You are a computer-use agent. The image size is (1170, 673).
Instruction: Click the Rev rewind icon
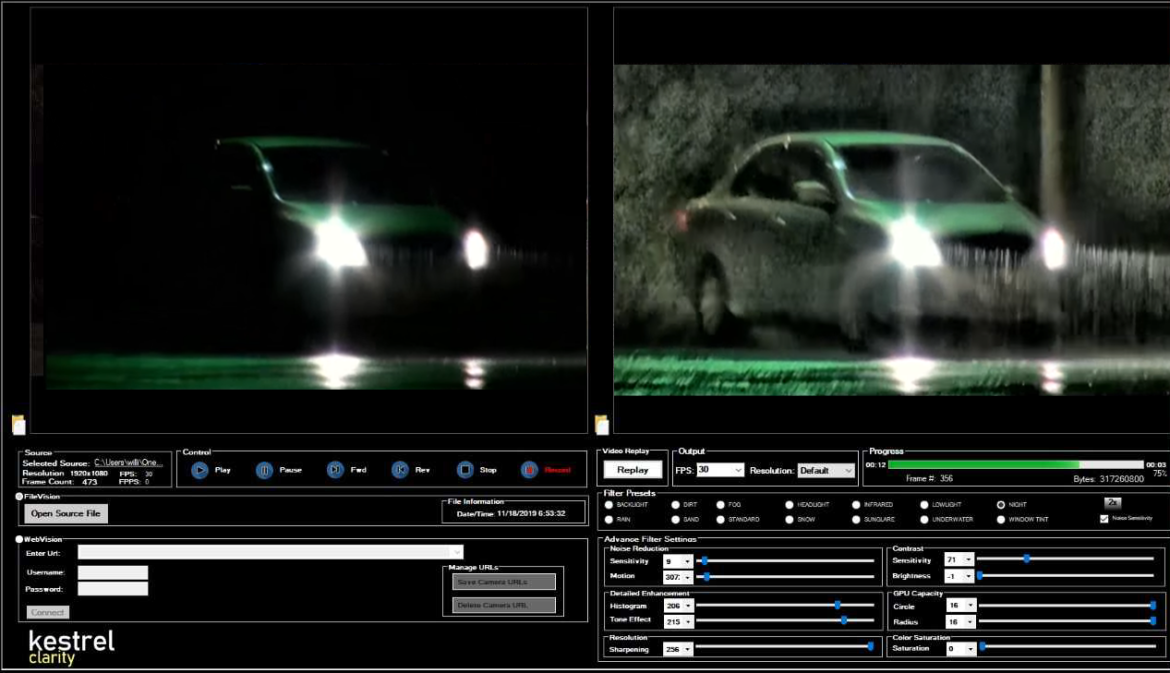400,470
